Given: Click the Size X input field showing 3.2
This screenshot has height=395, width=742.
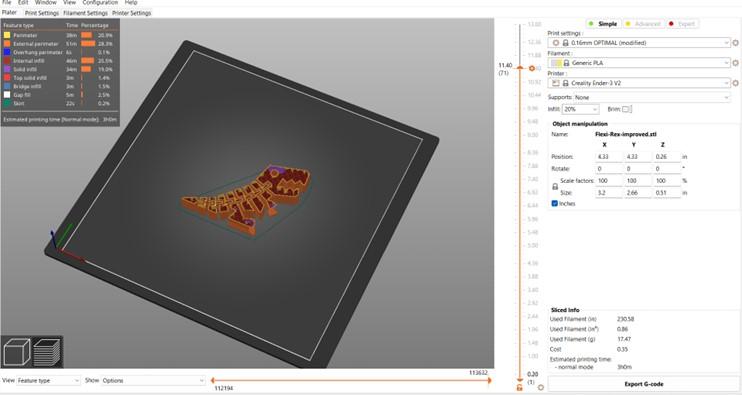Looking at the screenshot, I should tap(609, 193).
